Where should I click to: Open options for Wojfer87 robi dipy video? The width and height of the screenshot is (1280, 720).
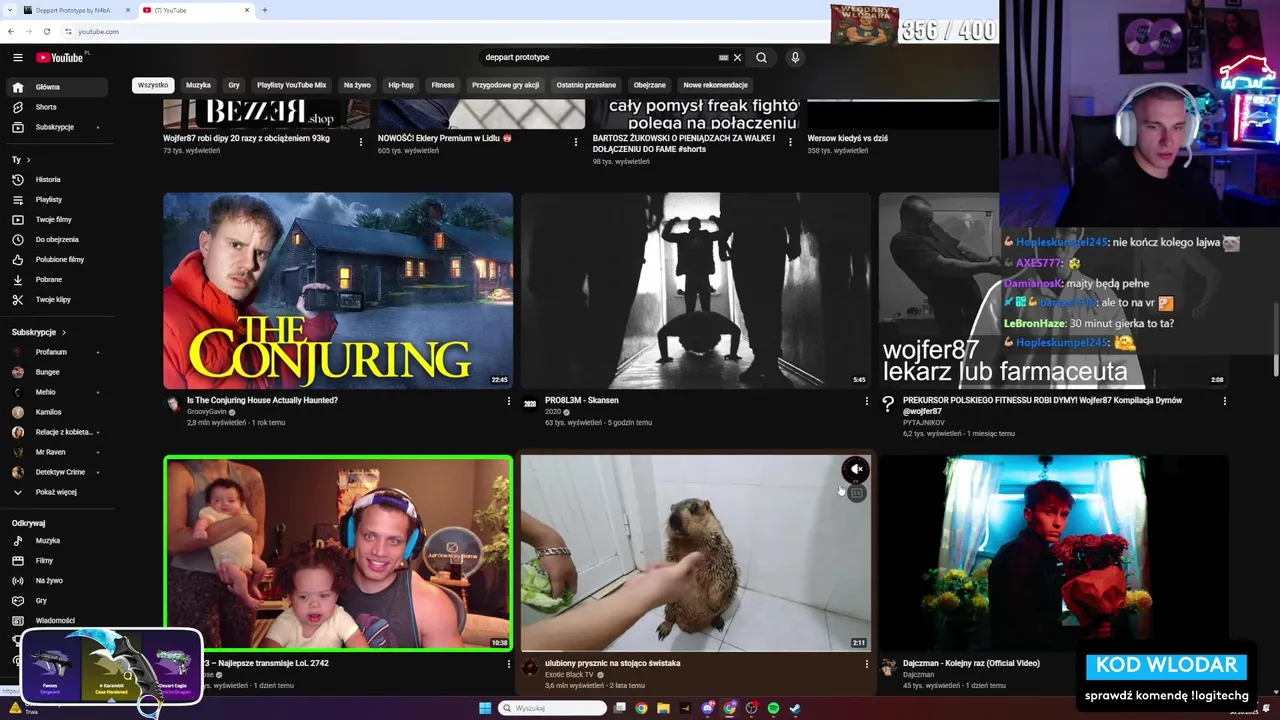tap(361, 141)
